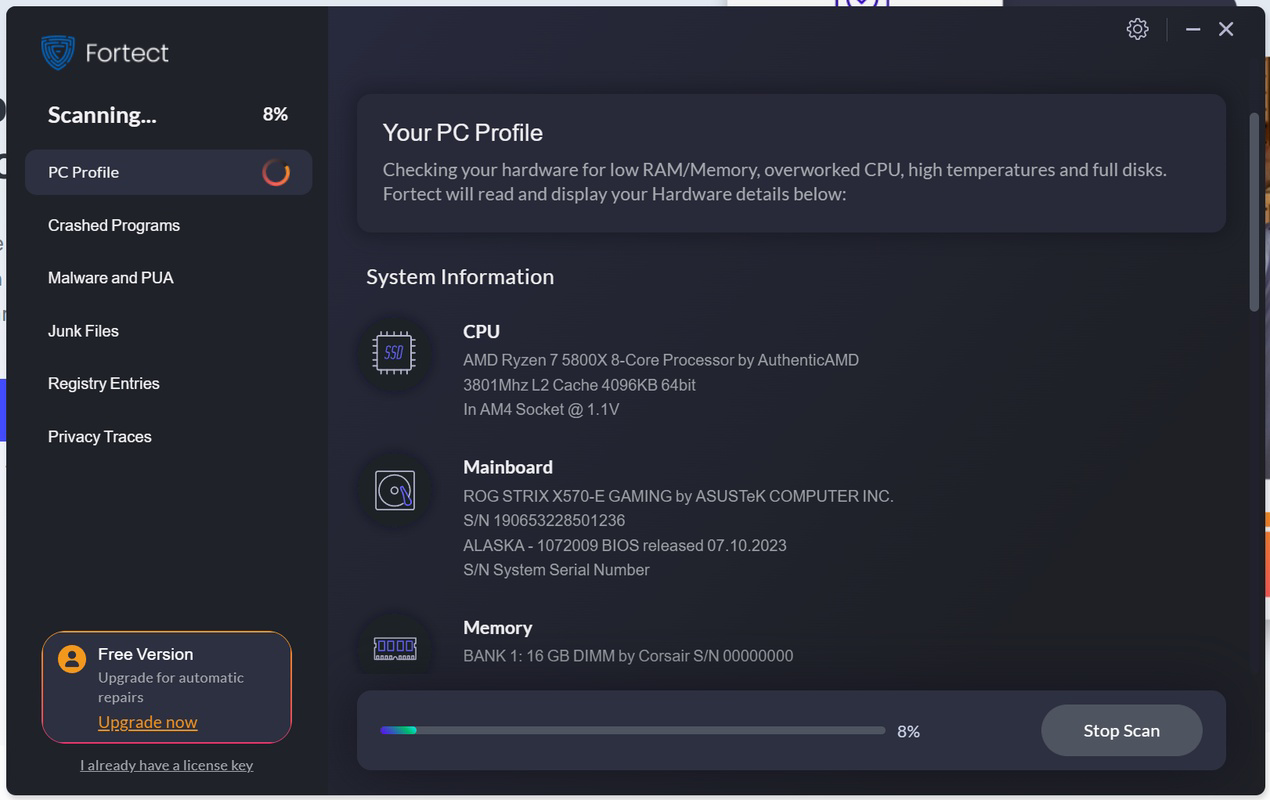1270x800 pixels.
Task: Click 'S/N 190653228501236' serial number
Action: (x=544, y=520)
